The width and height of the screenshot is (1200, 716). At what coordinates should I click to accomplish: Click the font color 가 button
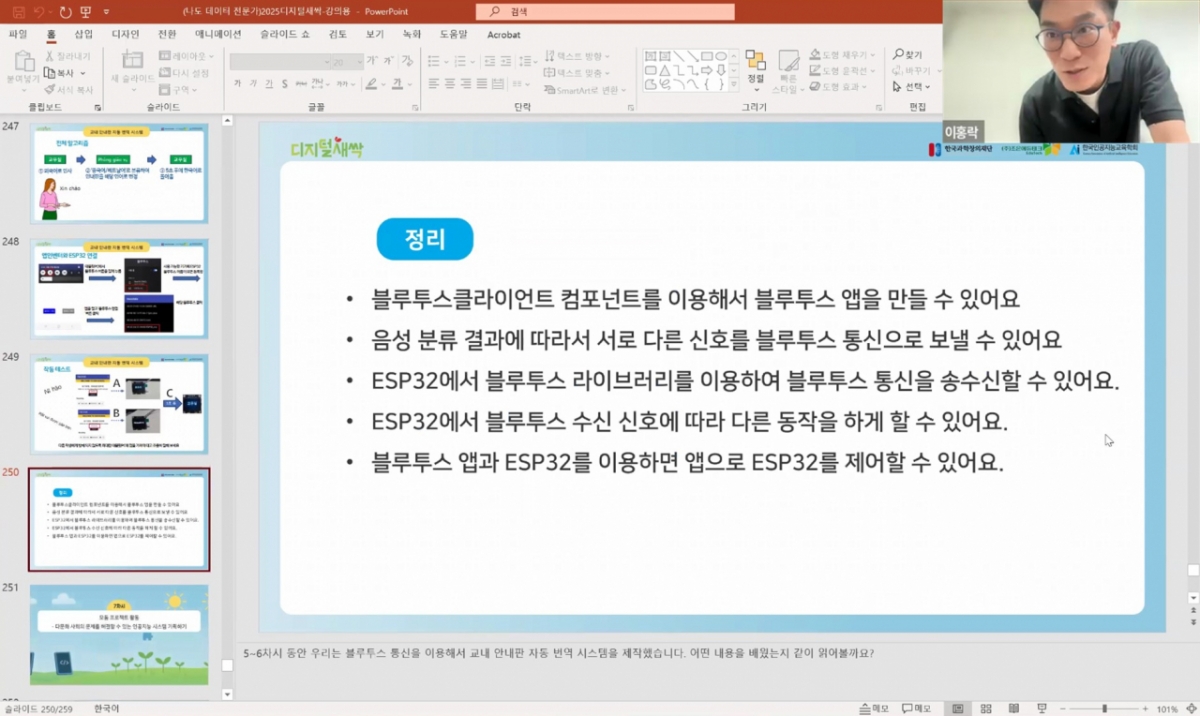click(x=396, y=84)
